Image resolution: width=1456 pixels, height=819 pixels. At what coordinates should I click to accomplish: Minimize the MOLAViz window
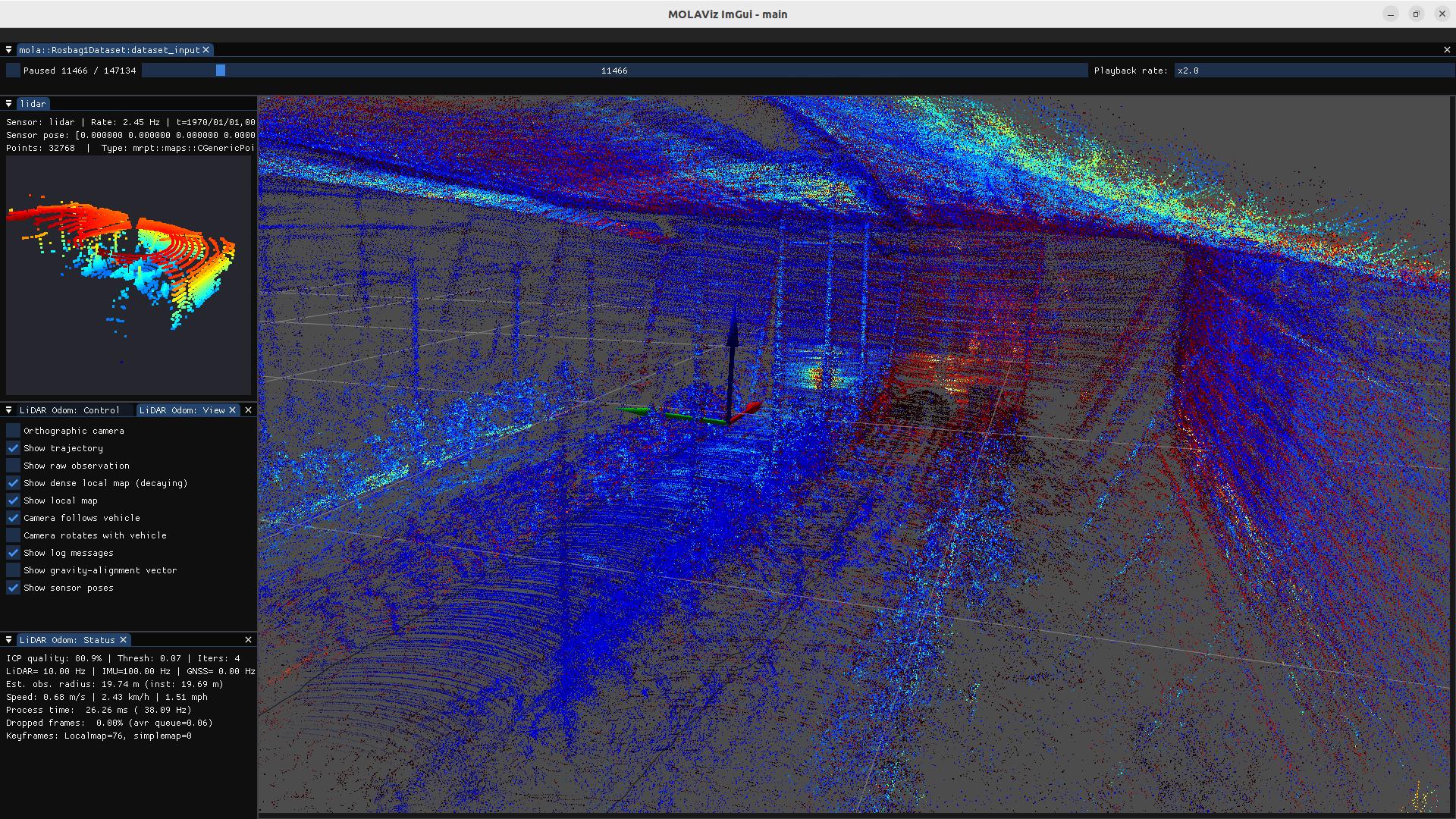[1391, 14]
